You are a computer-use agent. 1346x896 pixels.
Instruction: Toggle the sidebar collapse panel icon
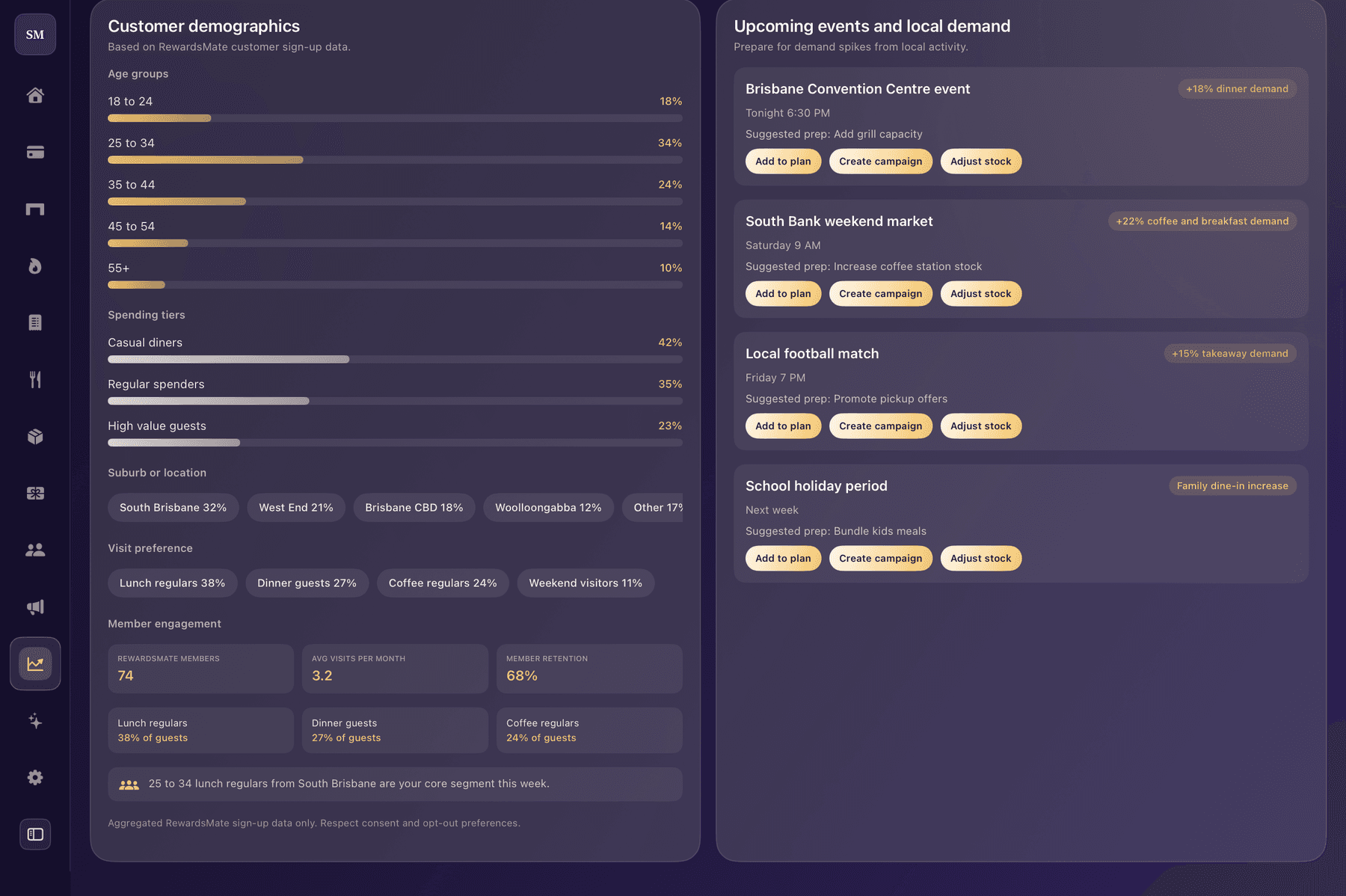[x=35, y=835]
